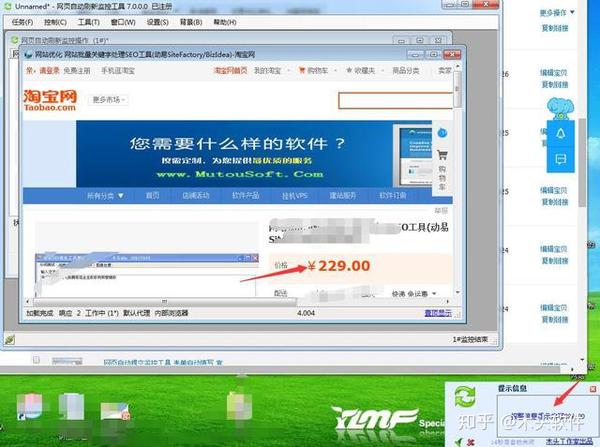Click the 1#监控结束 status text
Screen dimensions: 600x447
pos(470,339)
